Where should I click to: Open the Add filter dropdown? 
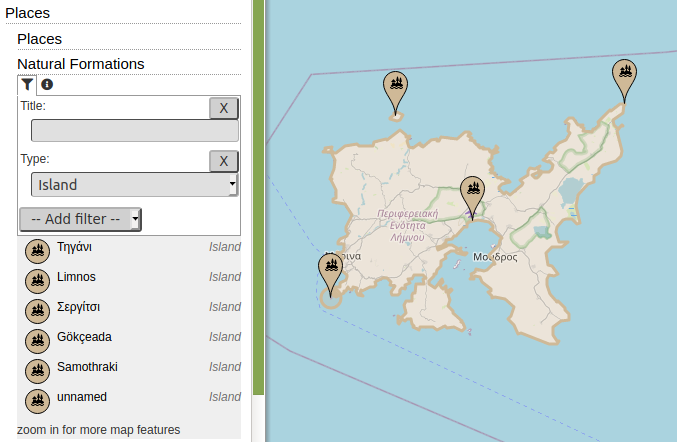(80, 219)
